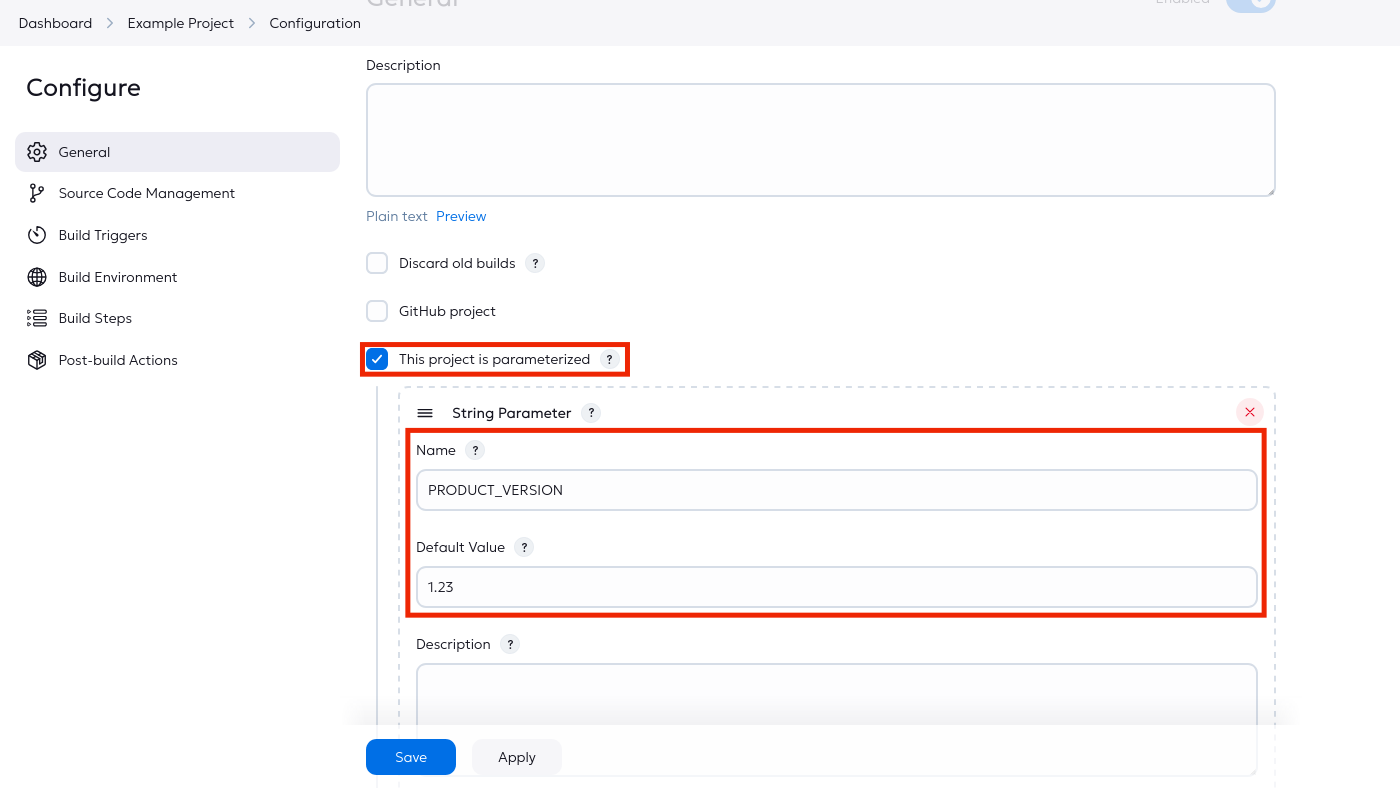Click the help icon beside String Parameter
This screenshot has height=788, width=1400.
pyautogui.click(x=590, y=412)
